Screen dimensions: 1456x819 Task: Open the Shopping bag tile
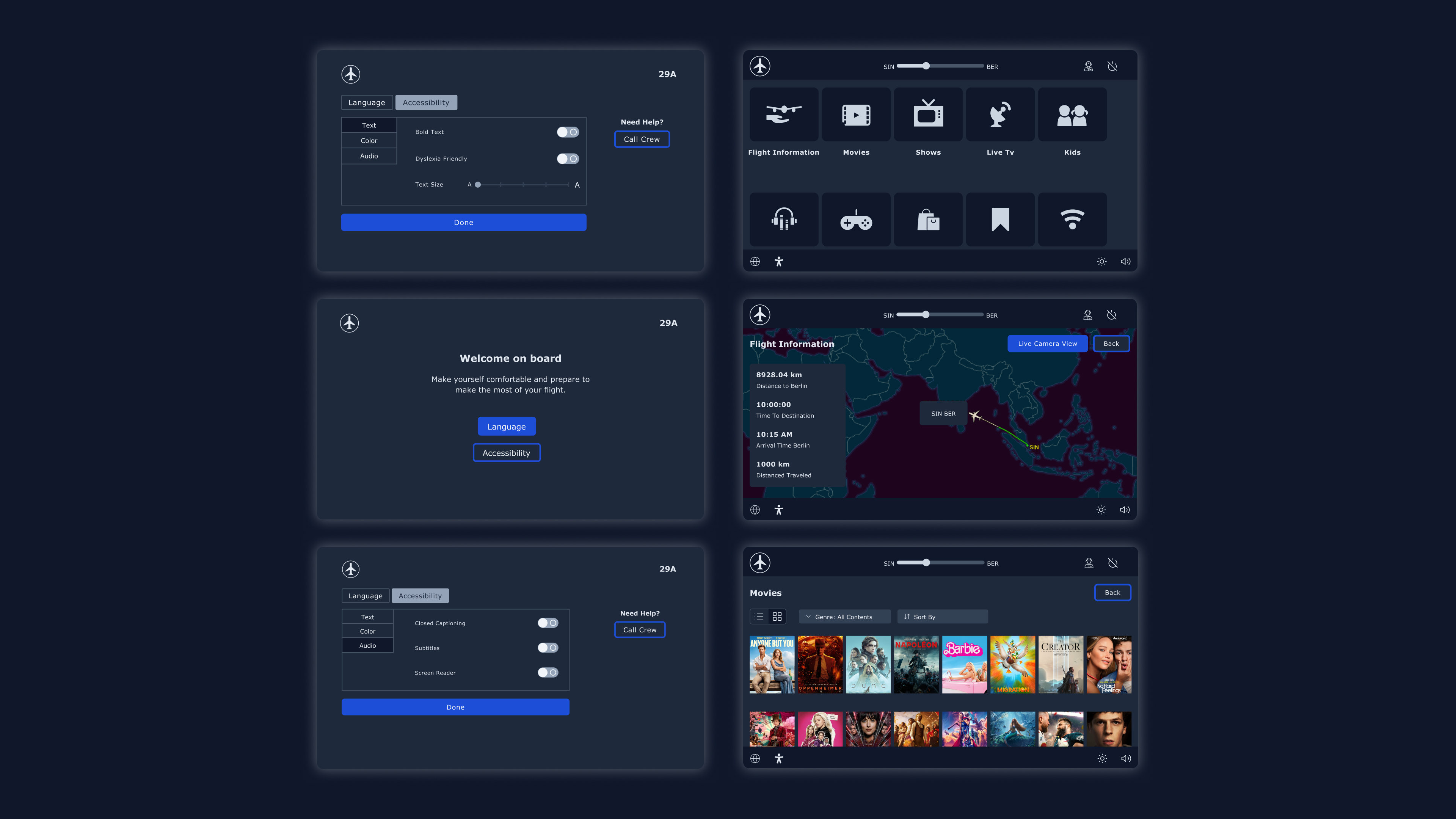point(928,220)
